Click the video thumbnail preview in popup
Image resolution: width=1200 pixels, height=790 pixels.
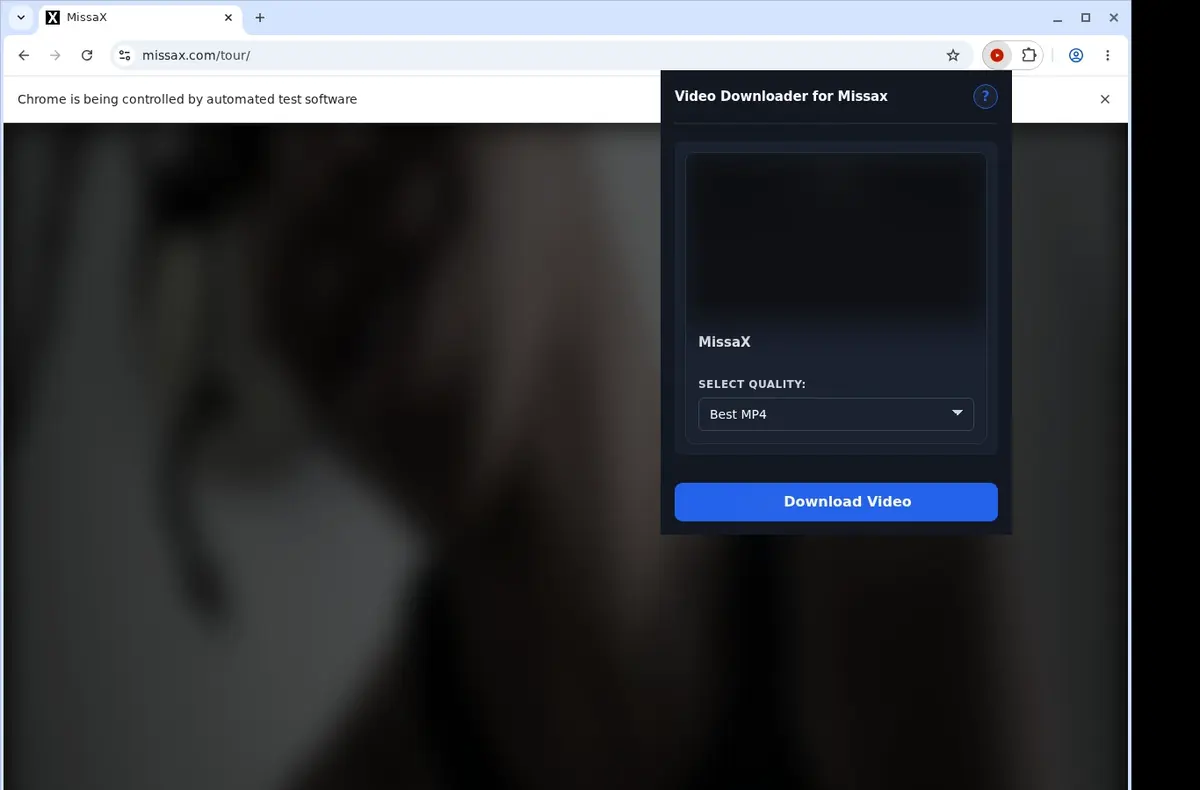point(836,239)
